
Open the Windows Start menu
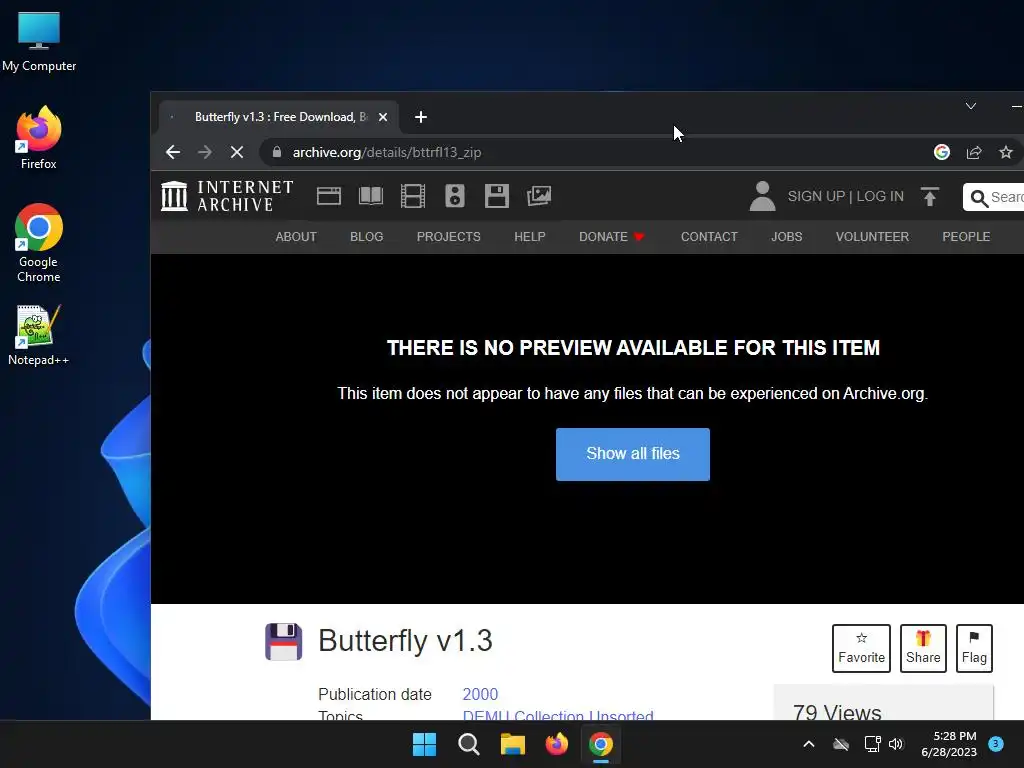point(424,744)
